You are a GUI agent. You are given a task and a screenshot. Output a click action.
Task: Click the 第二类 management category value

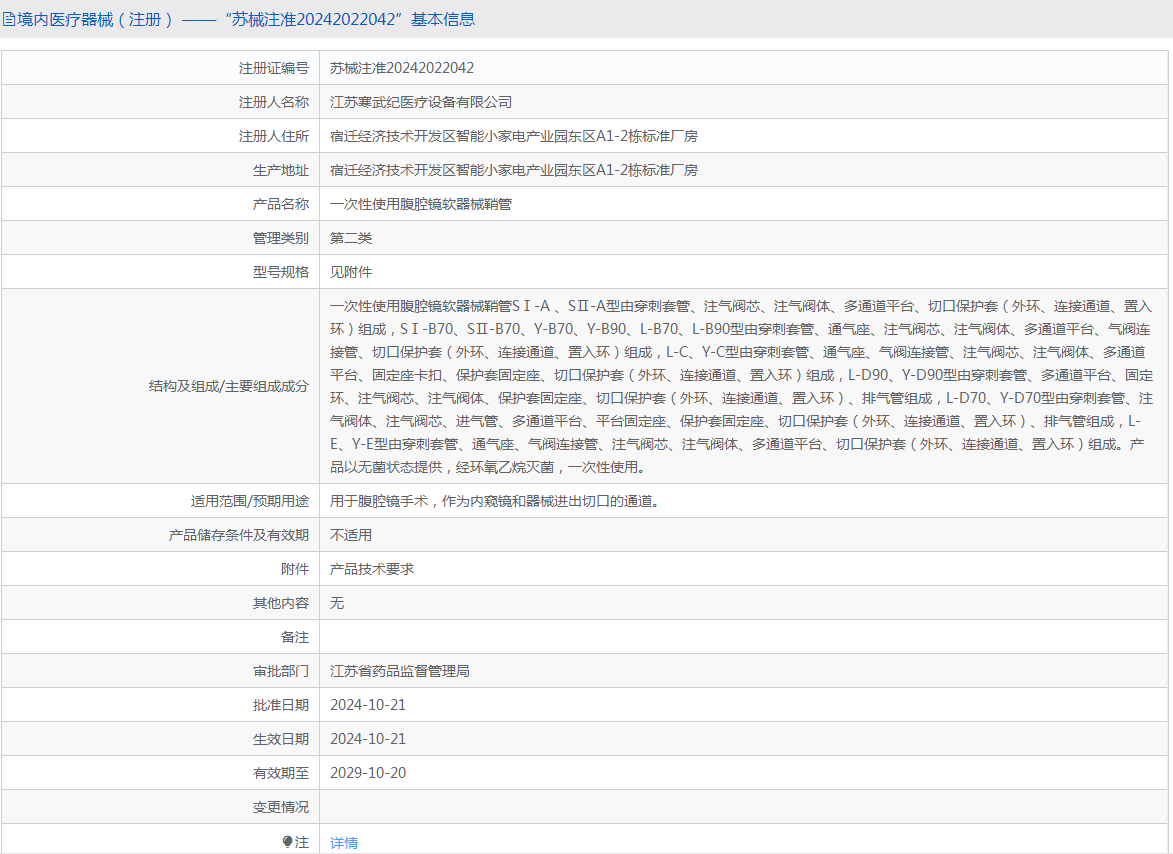click(351, 238)
